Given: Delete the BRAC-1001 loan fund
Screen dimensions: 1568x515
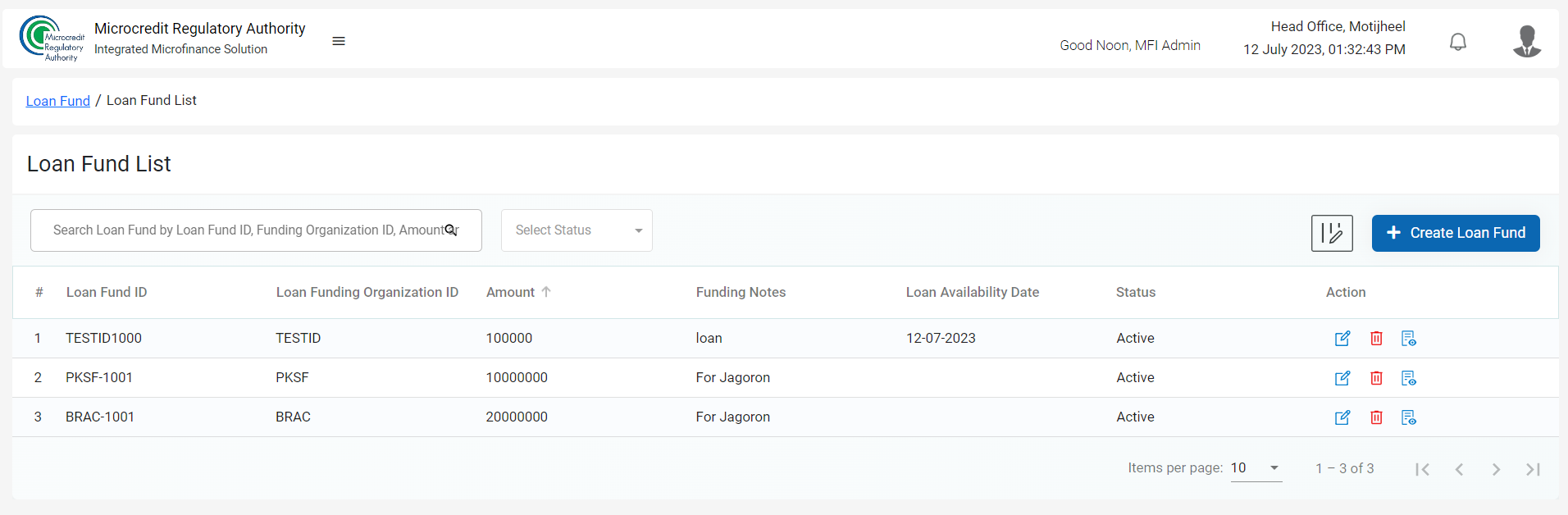Looking at the screenshot, I should pos(1376,417).
